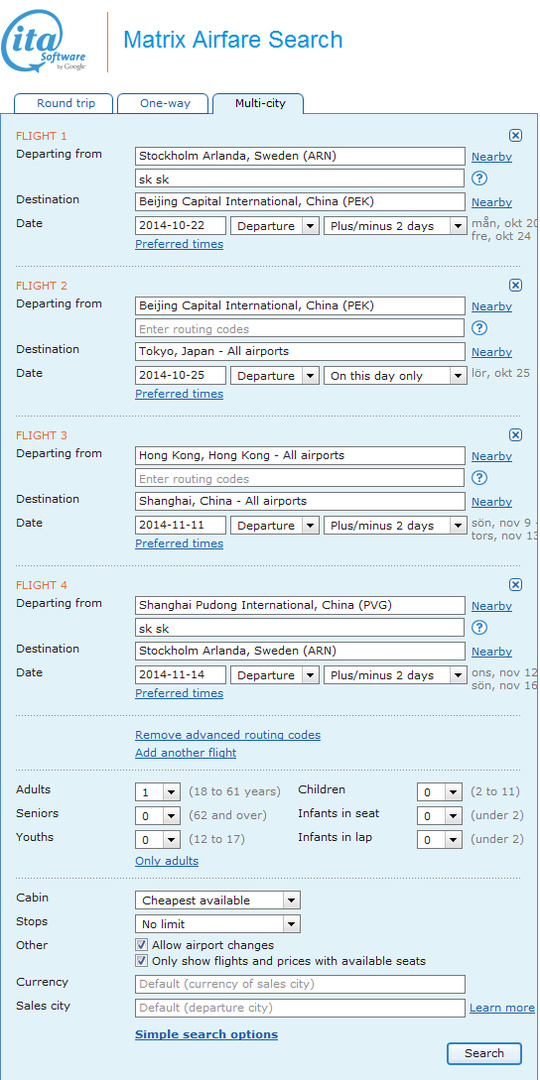The image size is (540, 1080).
Task: Click the Currency input field
Action: 300,984
